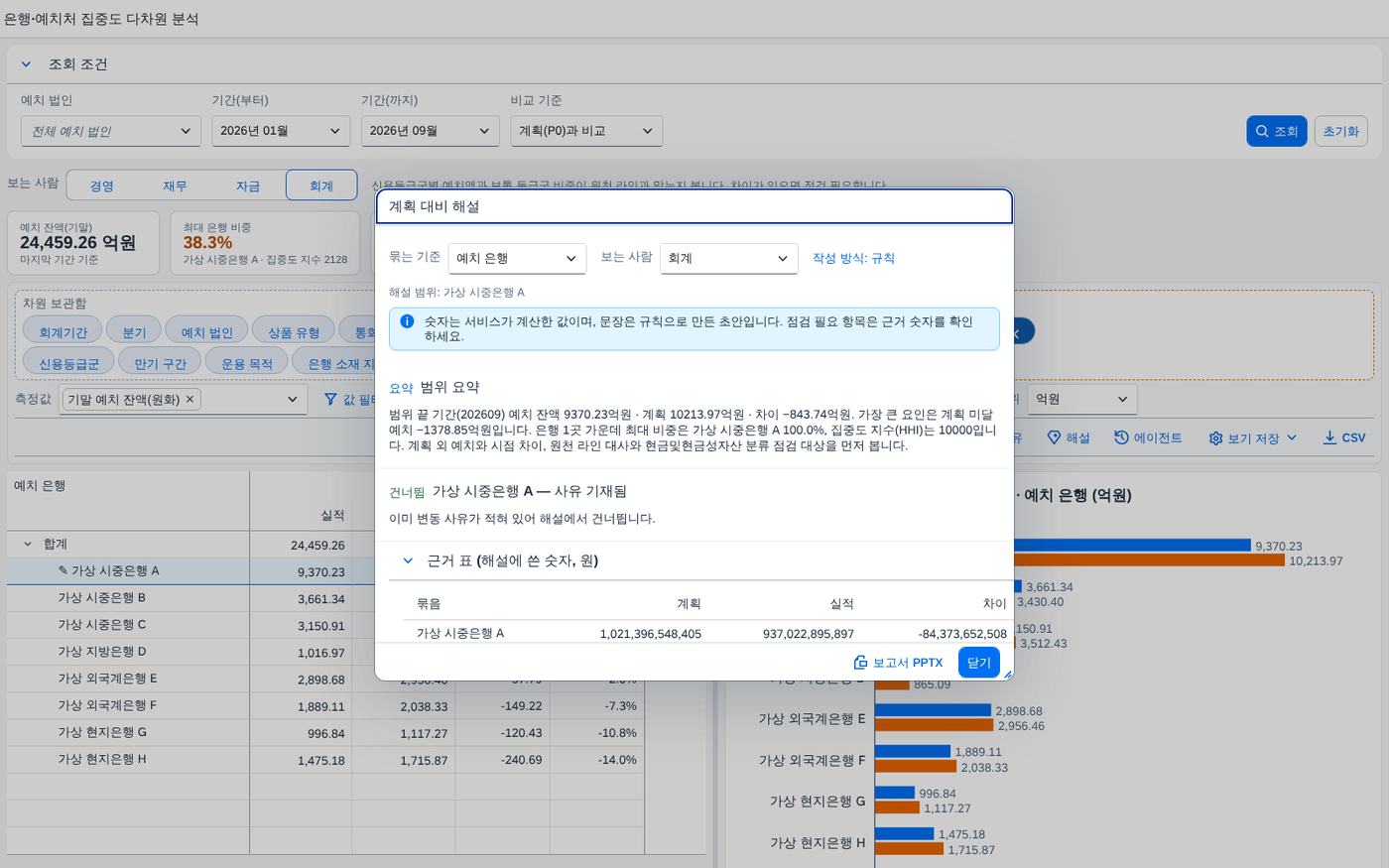Open the dialog's 보는 사람 회계 dropdown

pyautogui.click(x=729, y=258)
